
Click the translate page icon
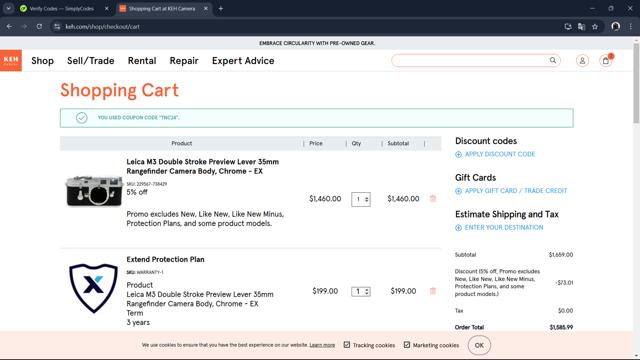point(581,27)
